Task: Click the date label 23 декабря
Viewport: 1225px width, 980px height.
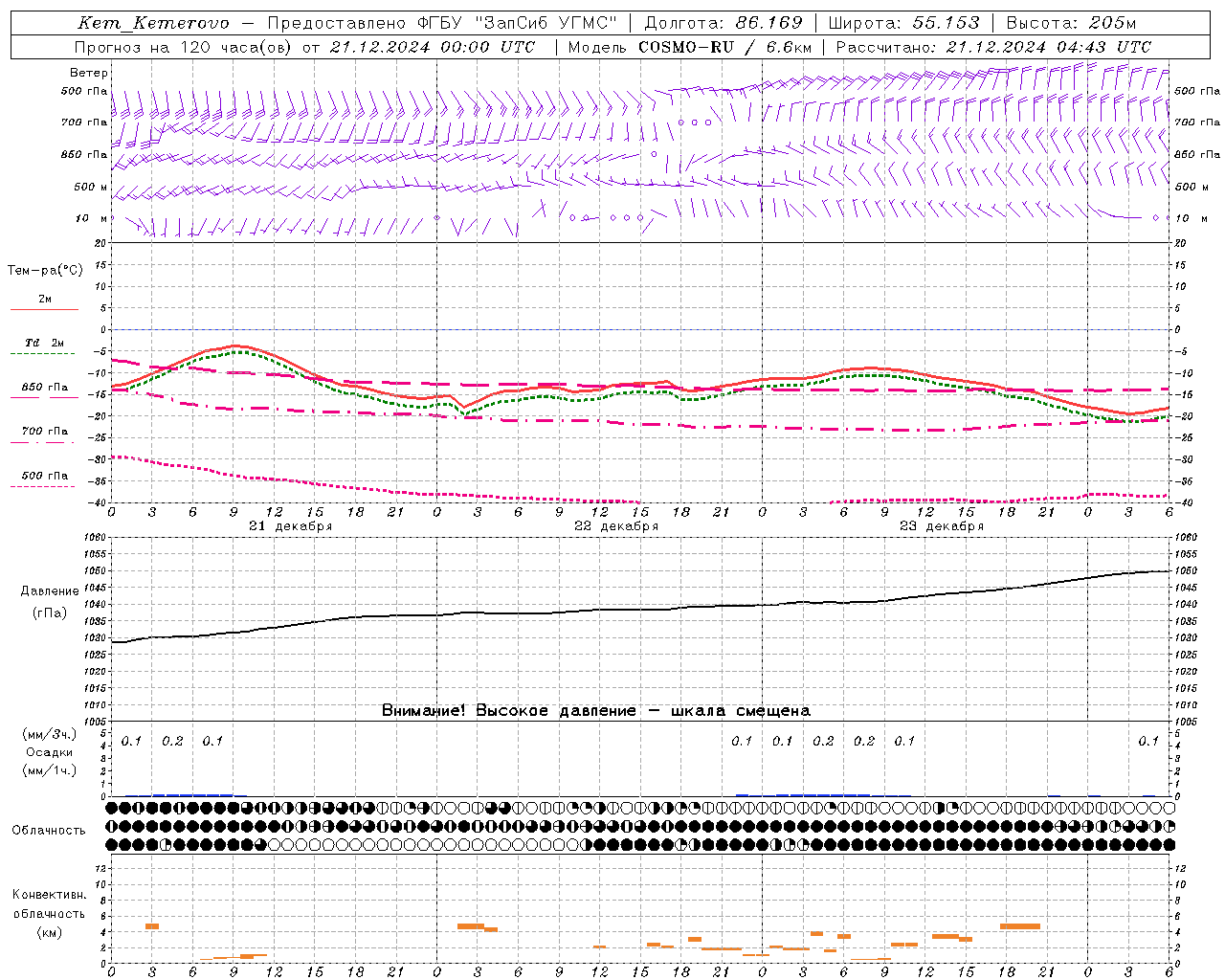Action: (942, 526)
